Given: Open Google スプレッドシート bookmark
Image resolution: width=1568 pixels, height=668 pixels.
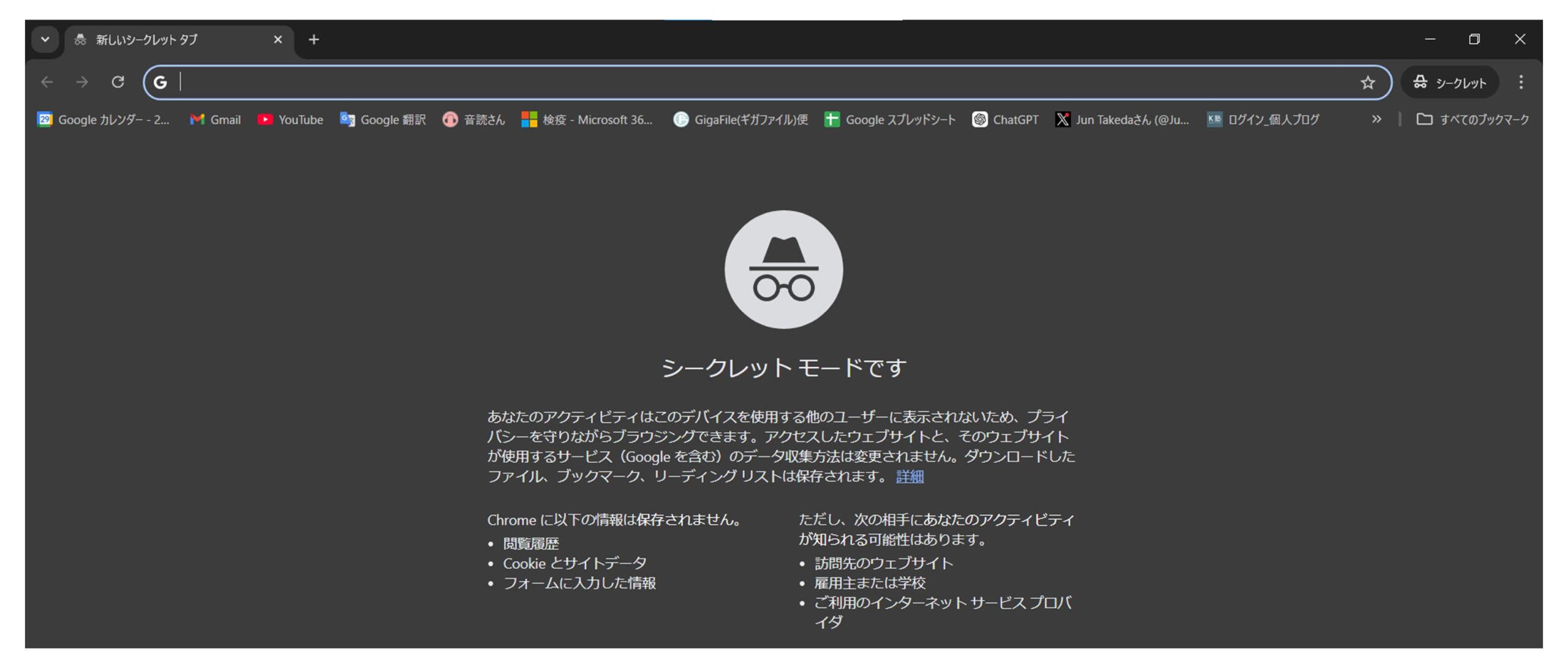Looking at the screenshot, I should coord(888,119).
